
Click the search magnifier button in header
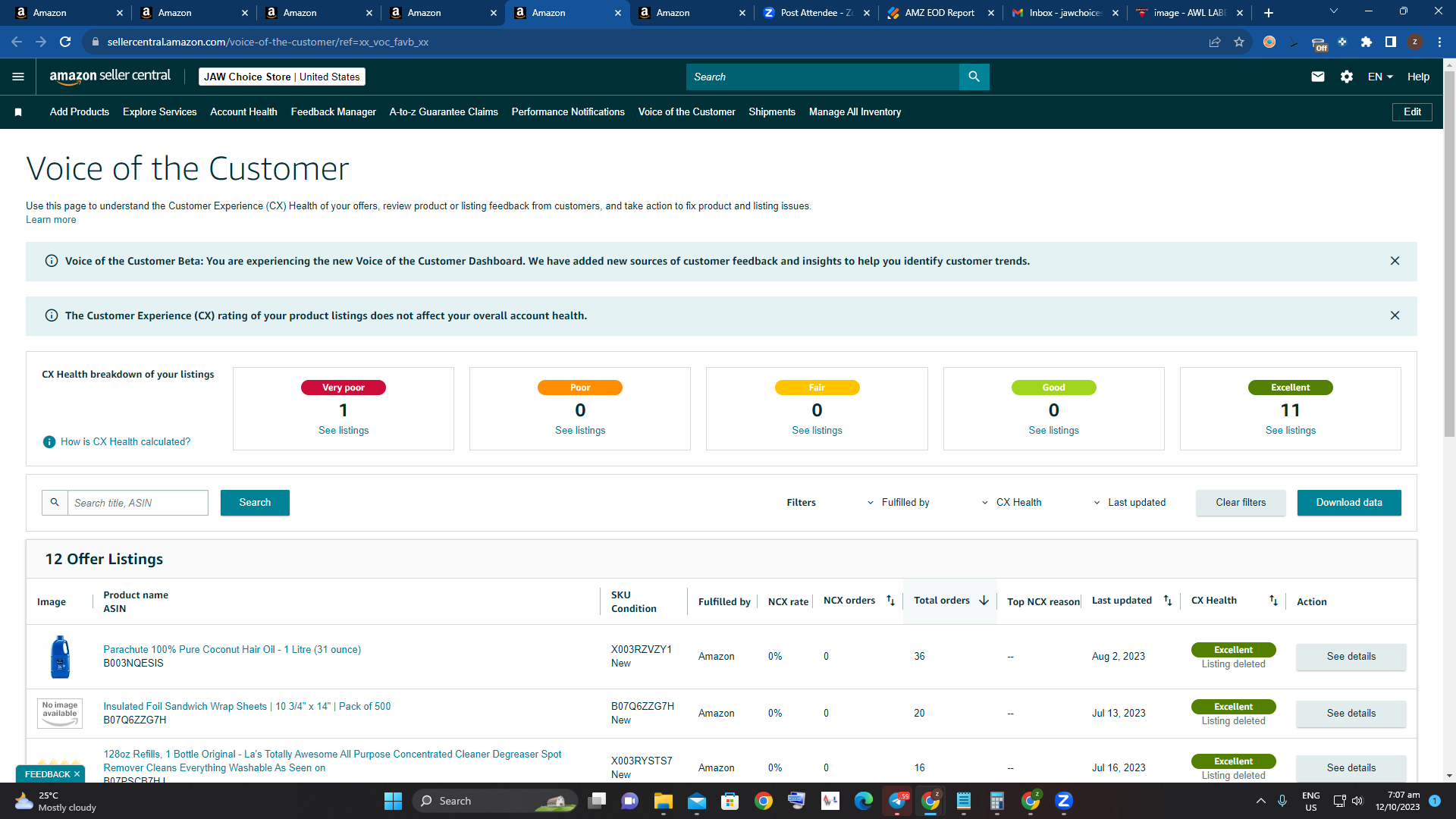[974, 77]
